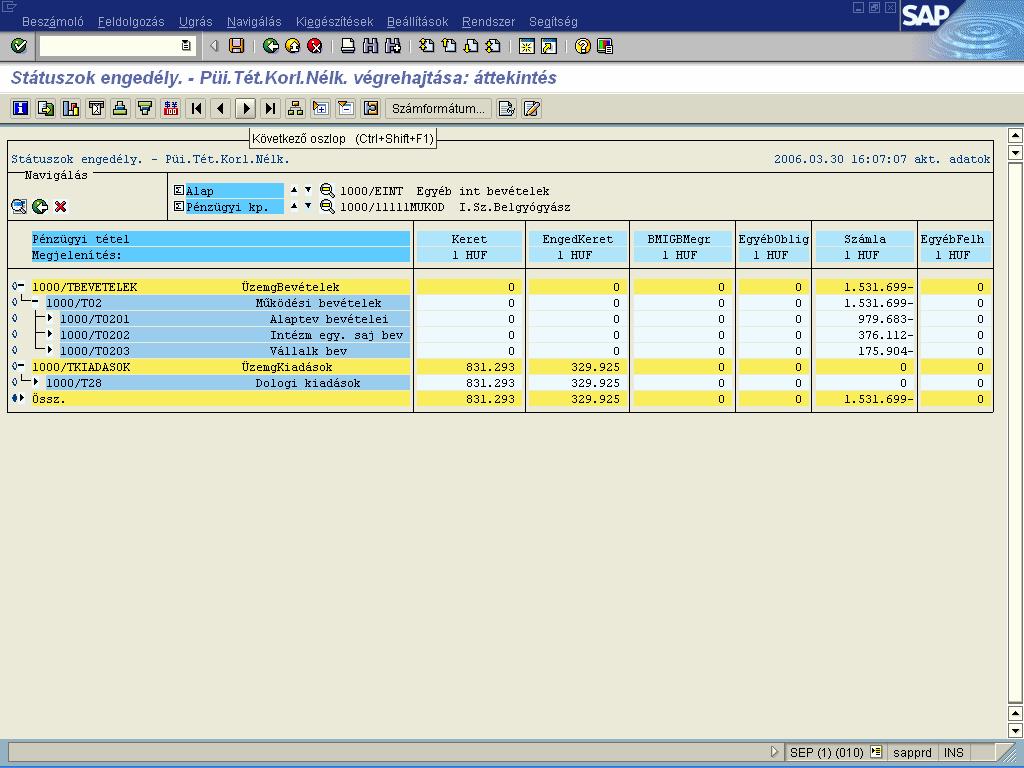1024x768 pixels.
Task: Click the SEP (1) (010) status bar field
Action: (827, 752)
